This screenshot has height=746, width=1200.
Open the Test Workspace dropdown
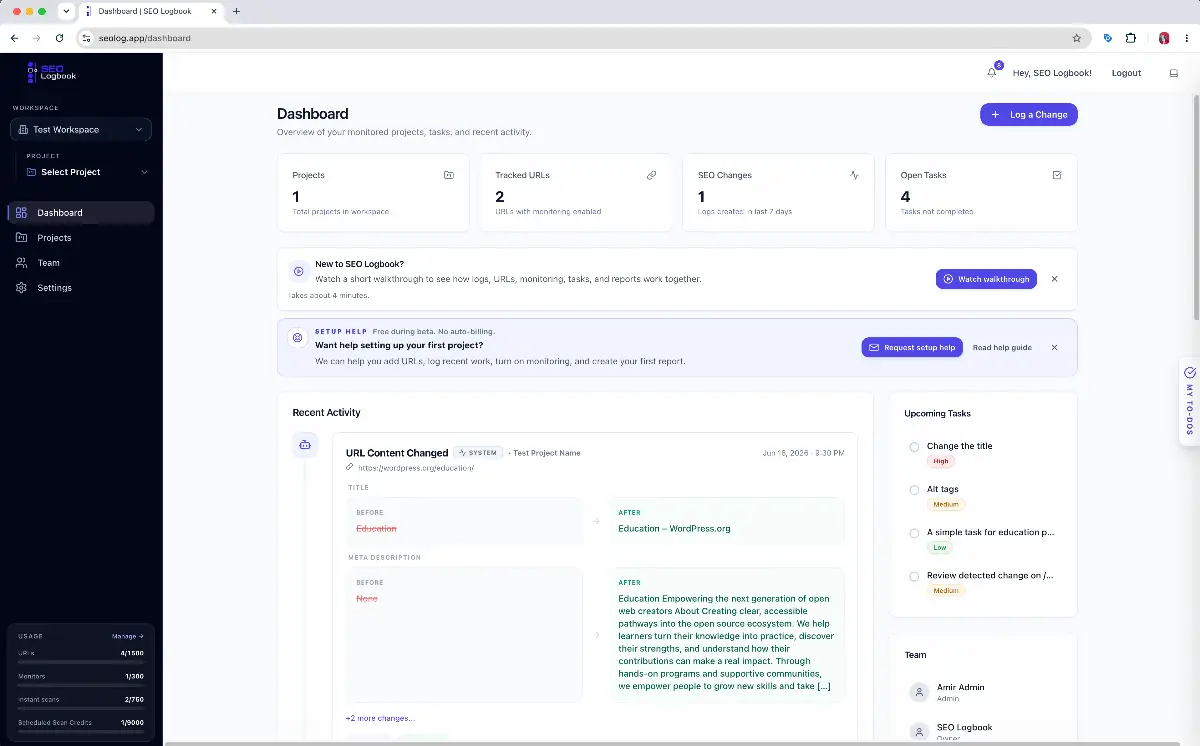[x=81, y=130]
